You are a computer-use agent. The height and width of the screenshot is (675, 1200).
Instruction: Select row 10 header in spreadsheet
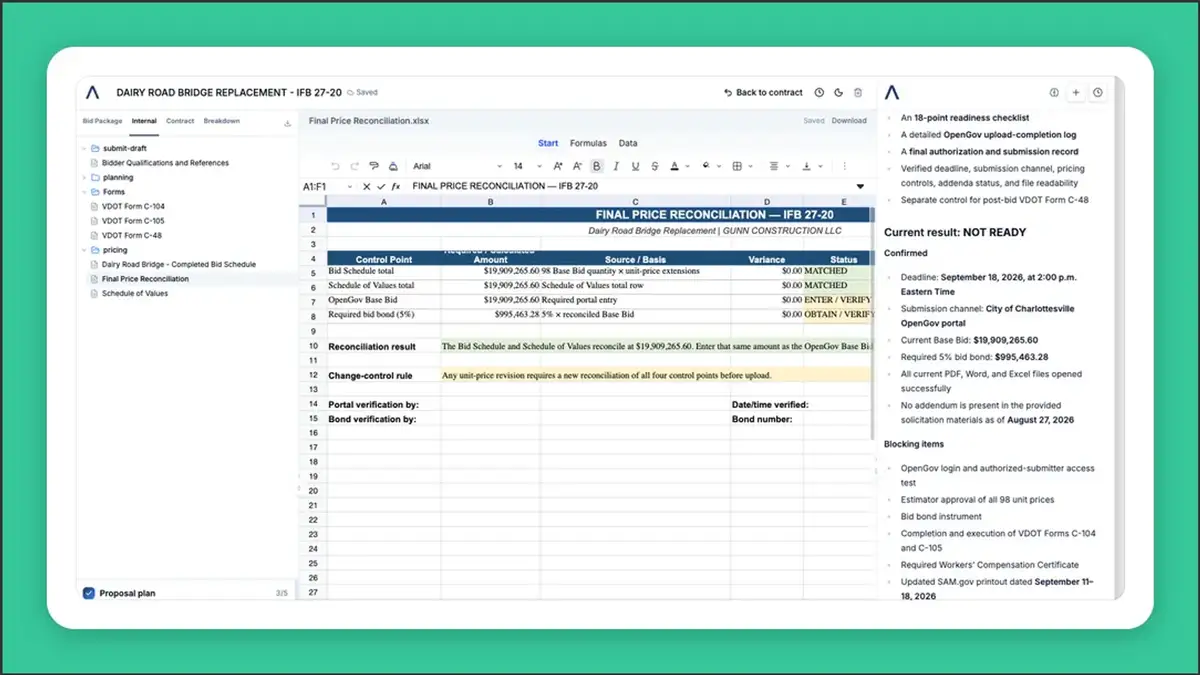(x=313, y=346)
